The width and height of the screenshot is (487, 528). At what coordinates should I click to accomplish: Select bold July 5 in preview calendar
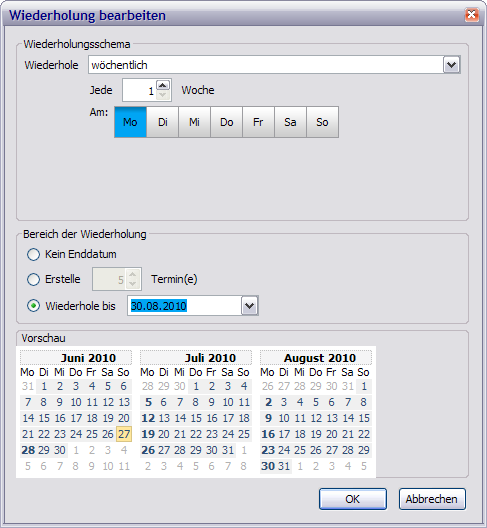coord(148,402)
